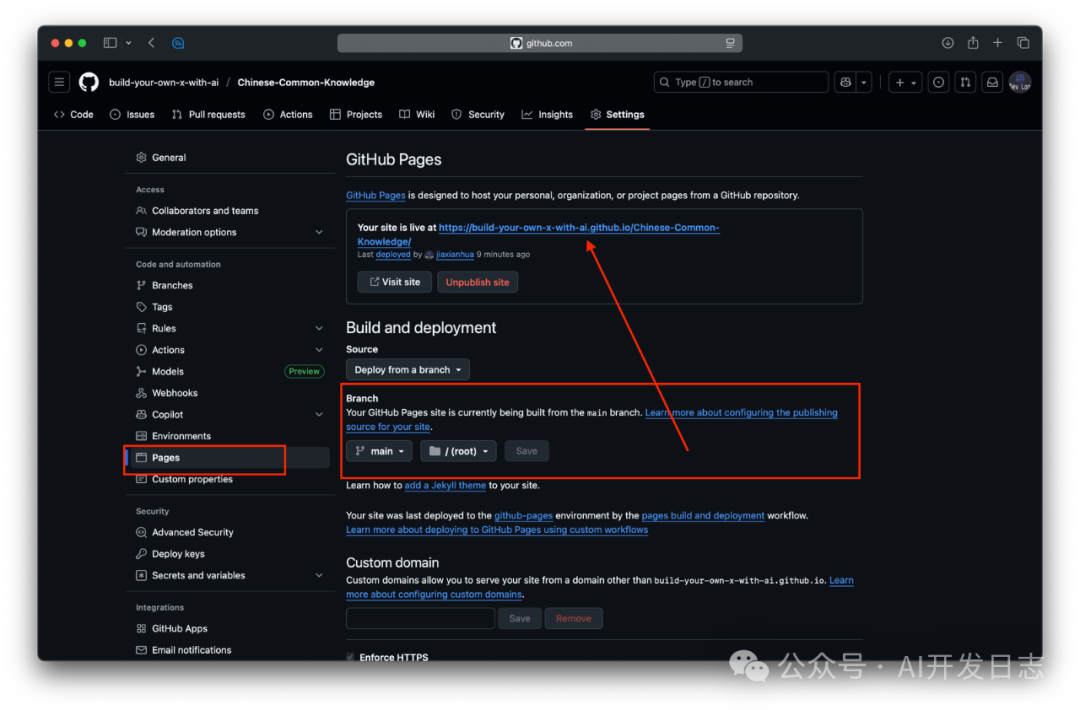
Task: Open the GitHub global navigation hamburger menu
Action: 59,83
